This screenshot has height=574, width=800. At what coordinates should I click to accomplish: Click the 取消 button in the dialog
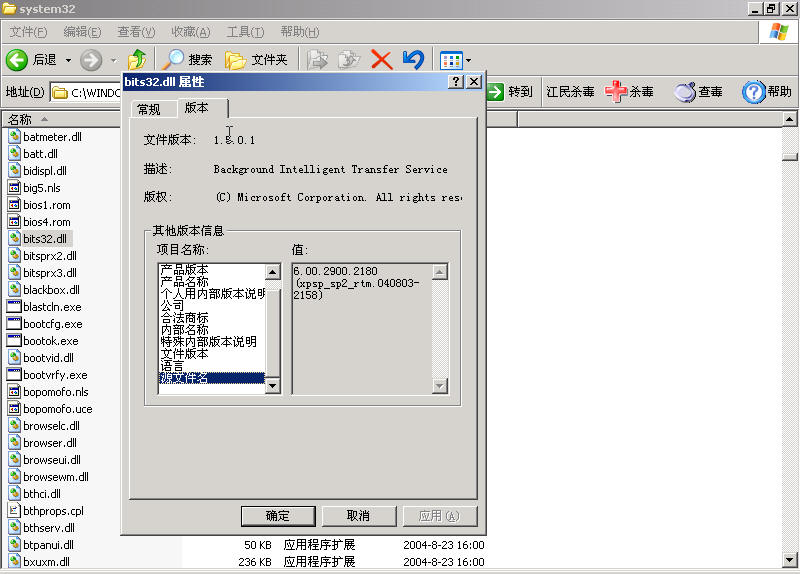pyautogui.click(x=359, y=516)
